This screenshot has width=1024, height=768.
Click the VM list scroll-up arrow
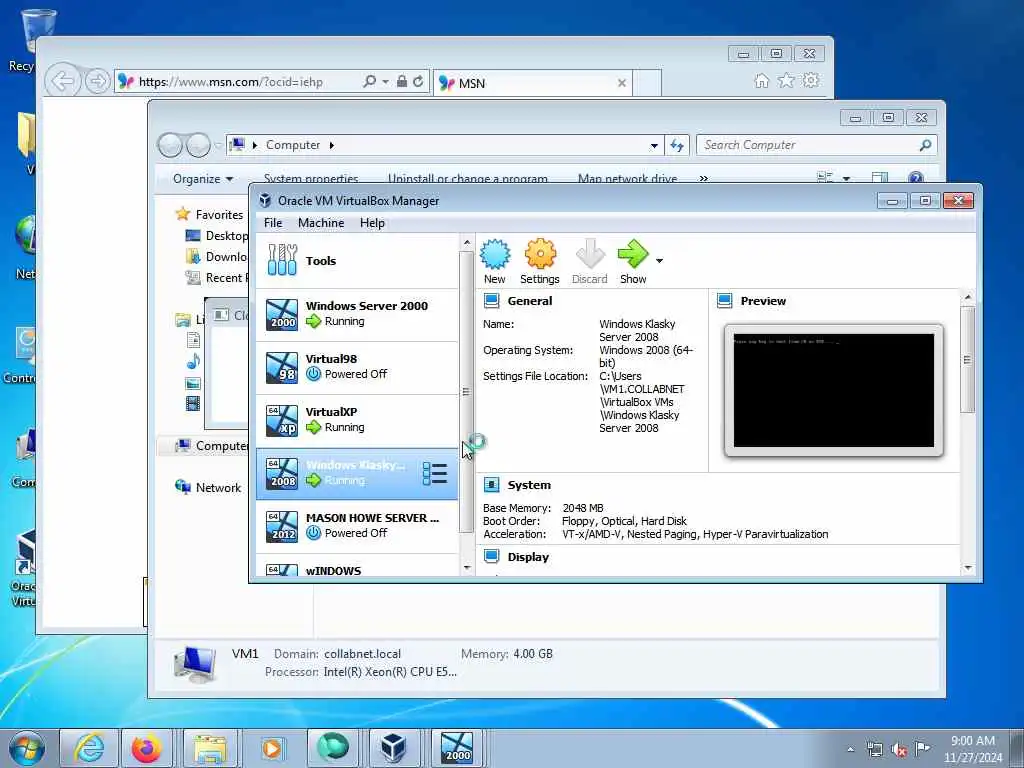(466, 243)
